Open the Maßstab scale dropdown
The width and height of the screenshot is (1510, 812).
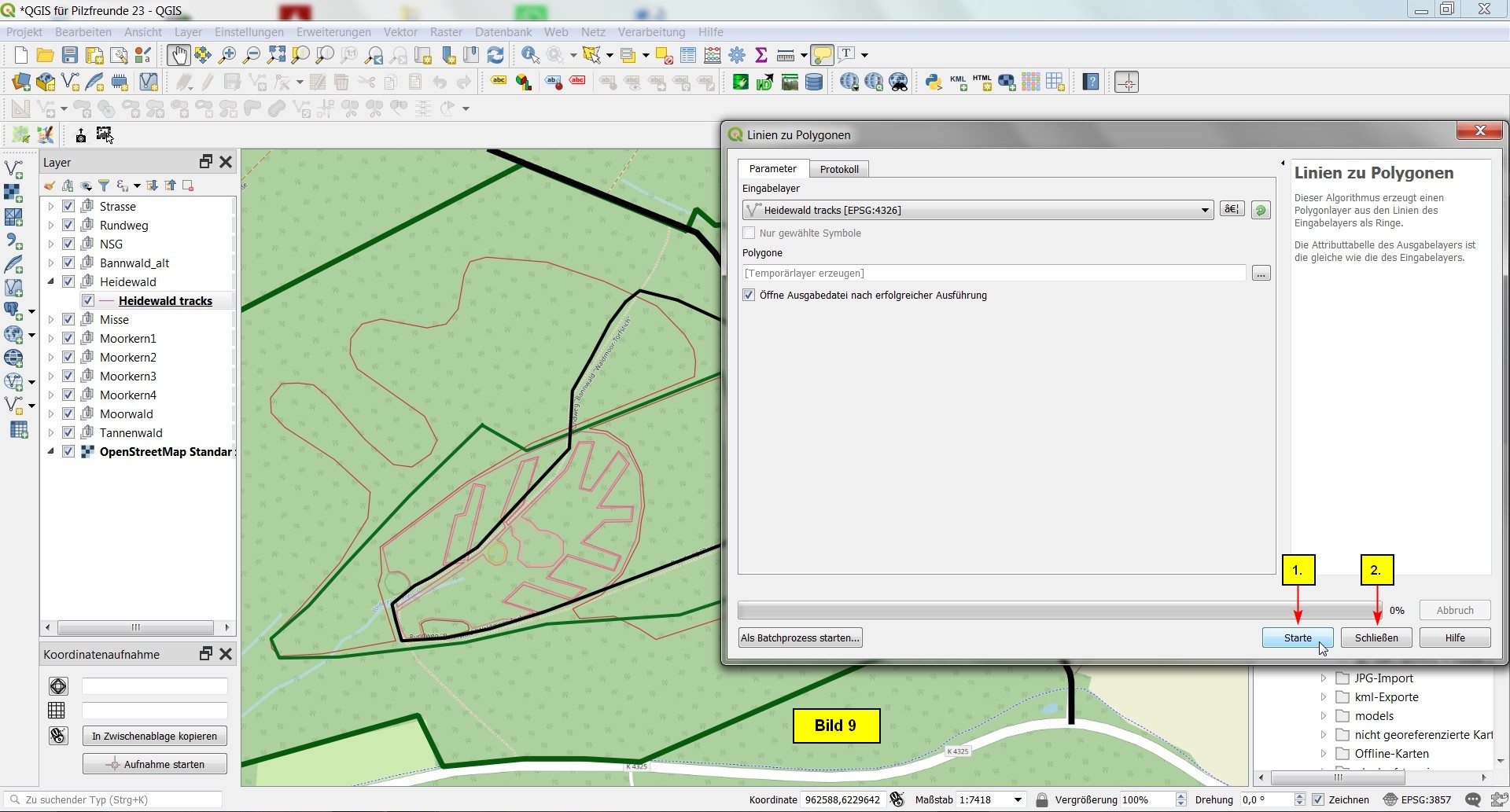(x=1018, y=800)
